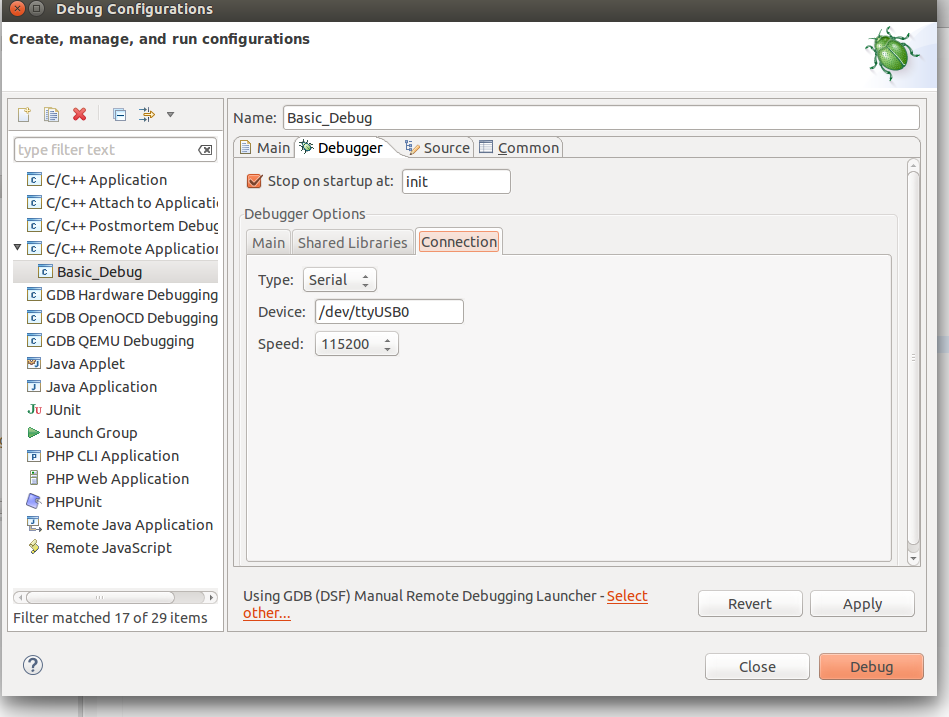This screenshot has width=949, height=717.
Task: Switch to the Source tab
Action: 438,148
